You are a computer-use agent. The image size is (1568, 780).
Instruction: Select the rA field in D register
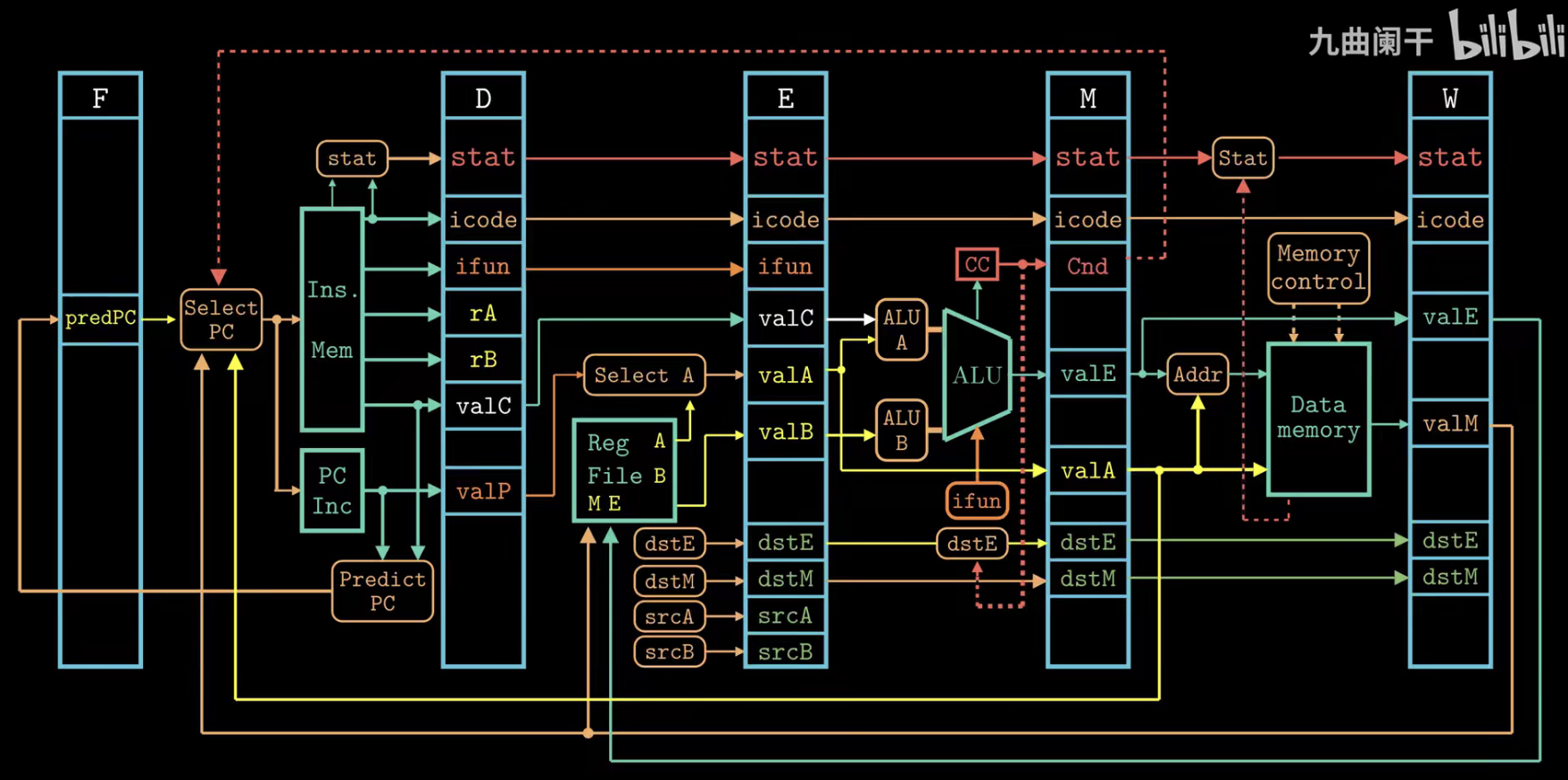click(483, 313)
